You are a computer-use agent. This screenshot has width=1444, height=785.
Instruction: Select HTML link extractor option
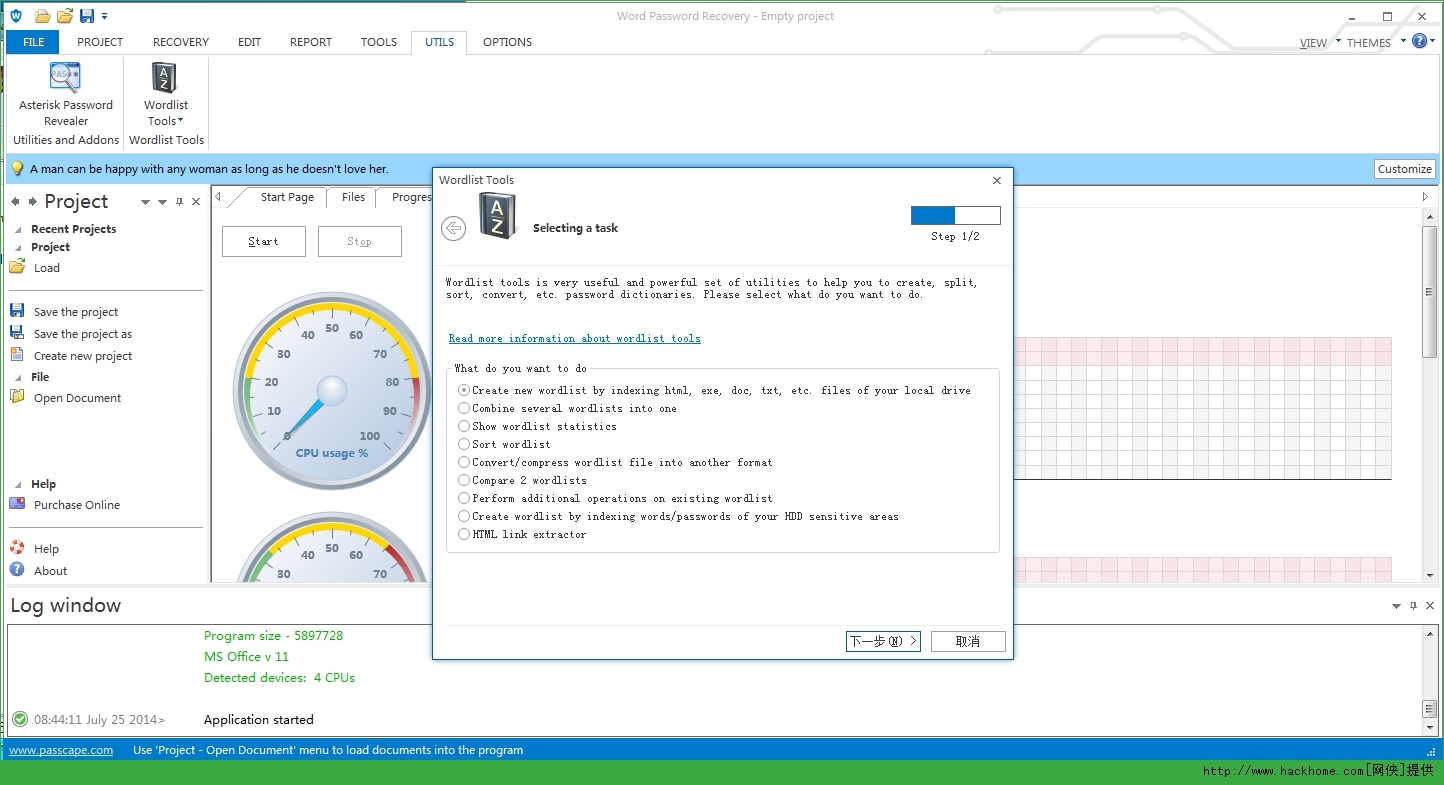click(x=522, y=534)
